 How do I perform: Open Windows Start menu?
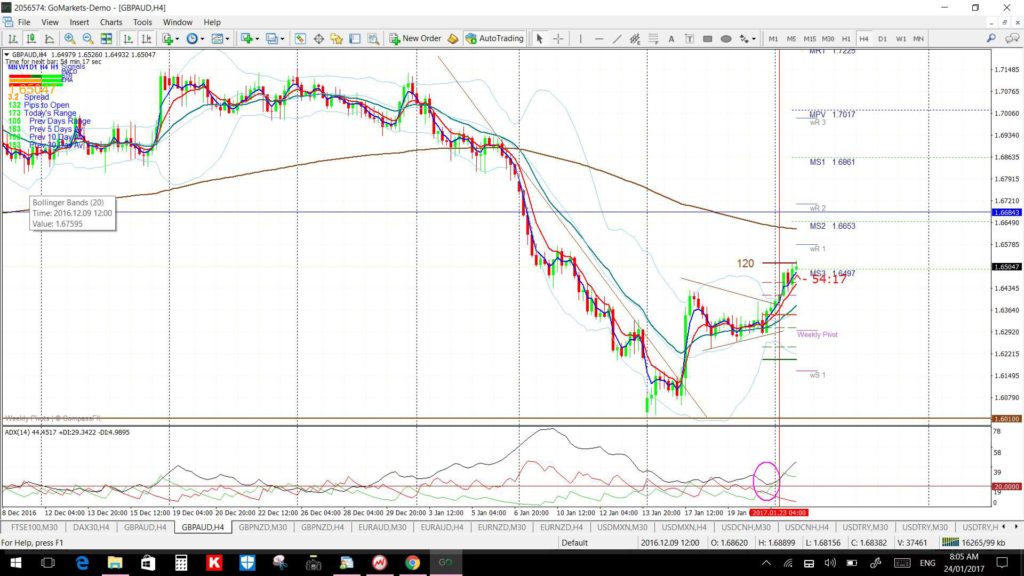tap(15, 562)
